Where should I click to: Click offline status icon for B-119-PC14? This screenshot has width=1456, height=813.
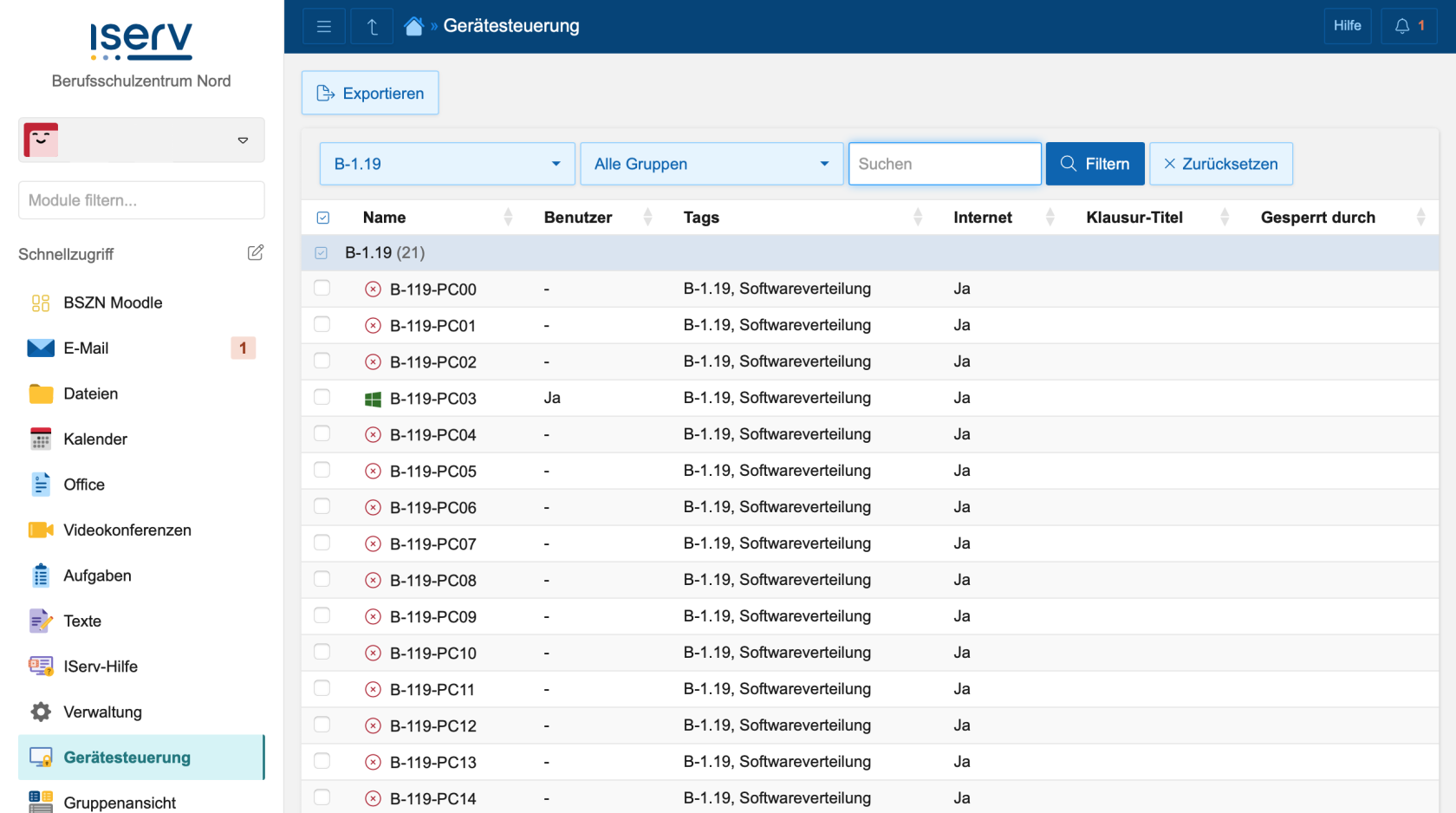[373, 798]
